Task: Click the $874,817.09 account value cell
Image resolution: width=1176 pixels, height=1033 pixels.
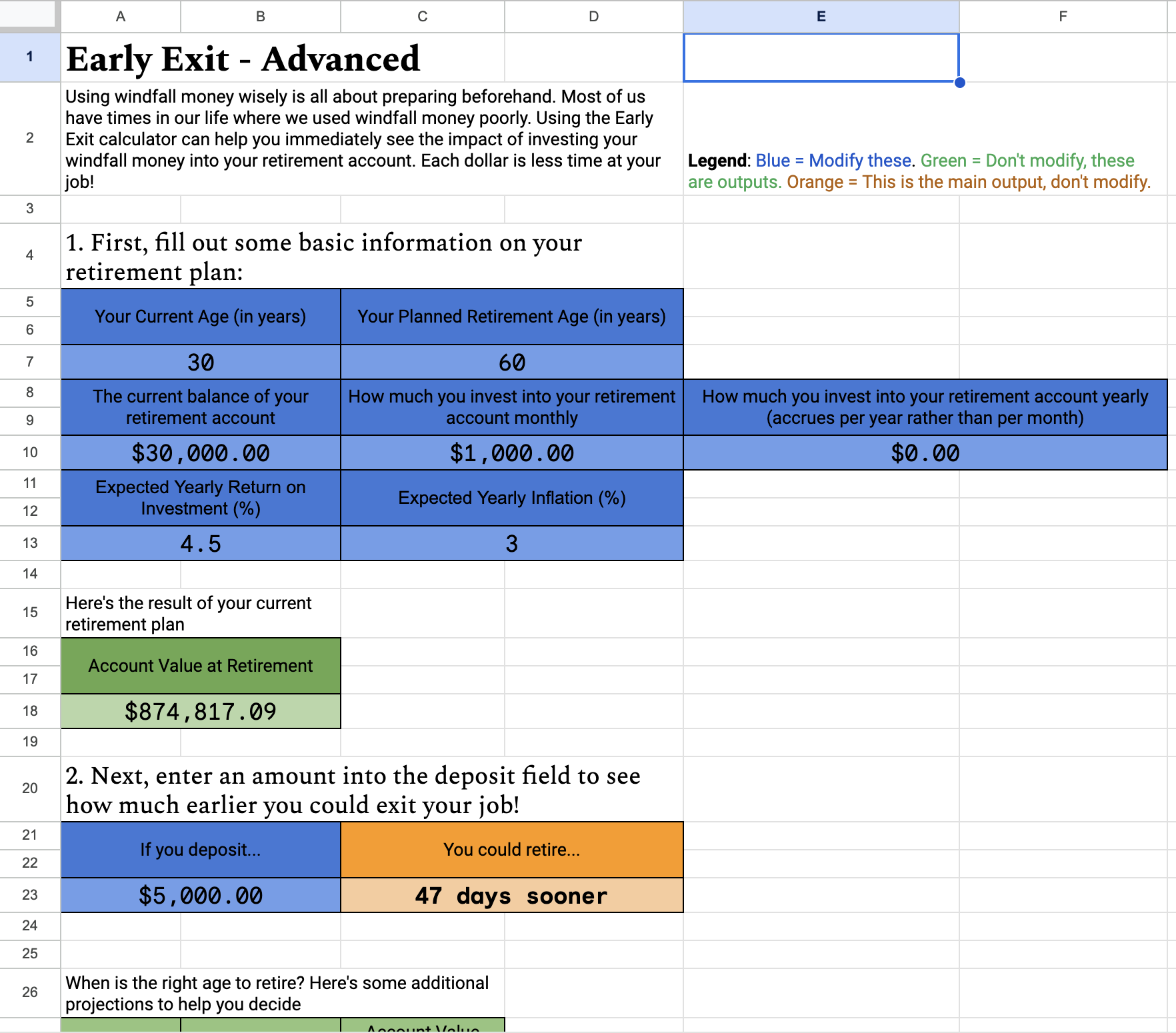Action: coord(201,711)
